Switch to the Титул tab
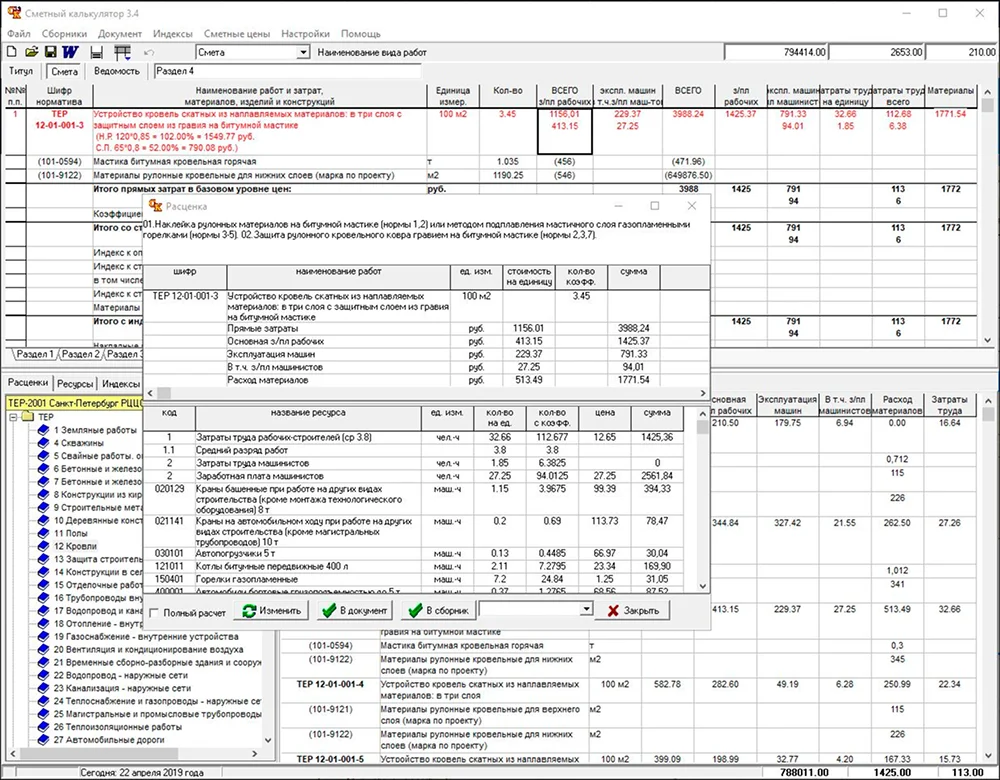This screenshot has width=1000, height=780. (21, 71)
